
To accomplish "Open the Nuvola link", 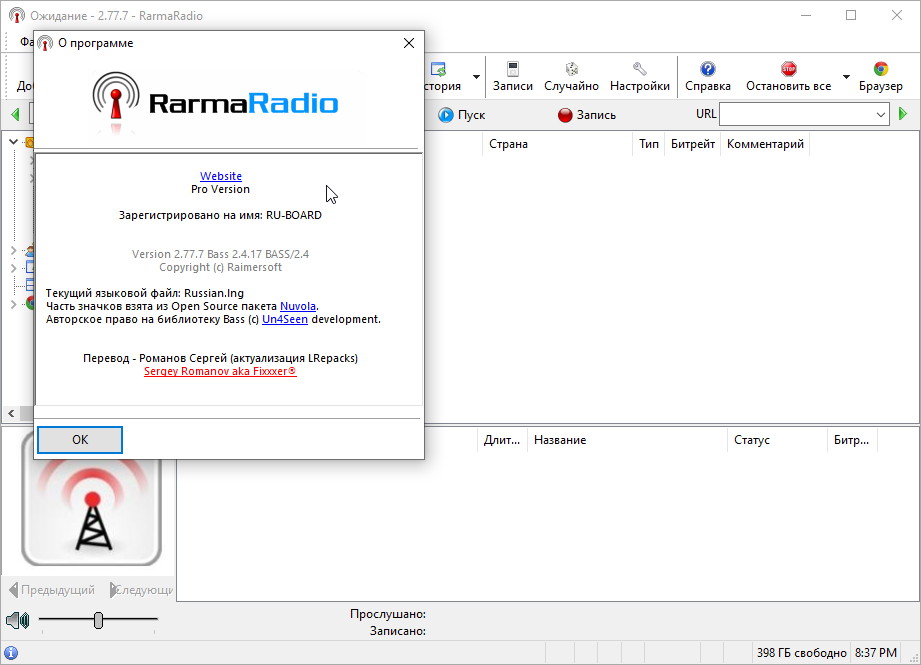I will 298,306.
